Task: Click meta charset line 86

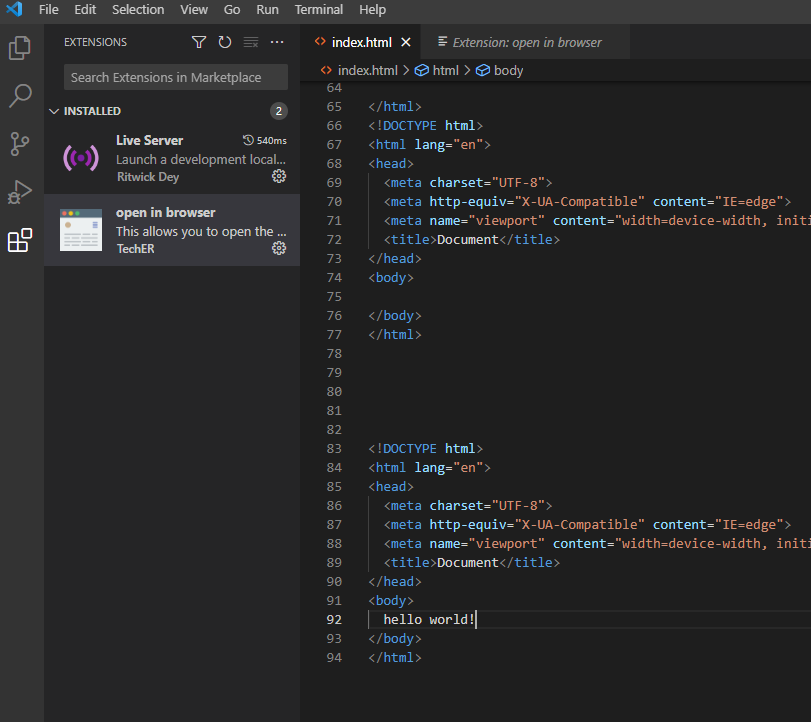Action: [x=468, y=505]
